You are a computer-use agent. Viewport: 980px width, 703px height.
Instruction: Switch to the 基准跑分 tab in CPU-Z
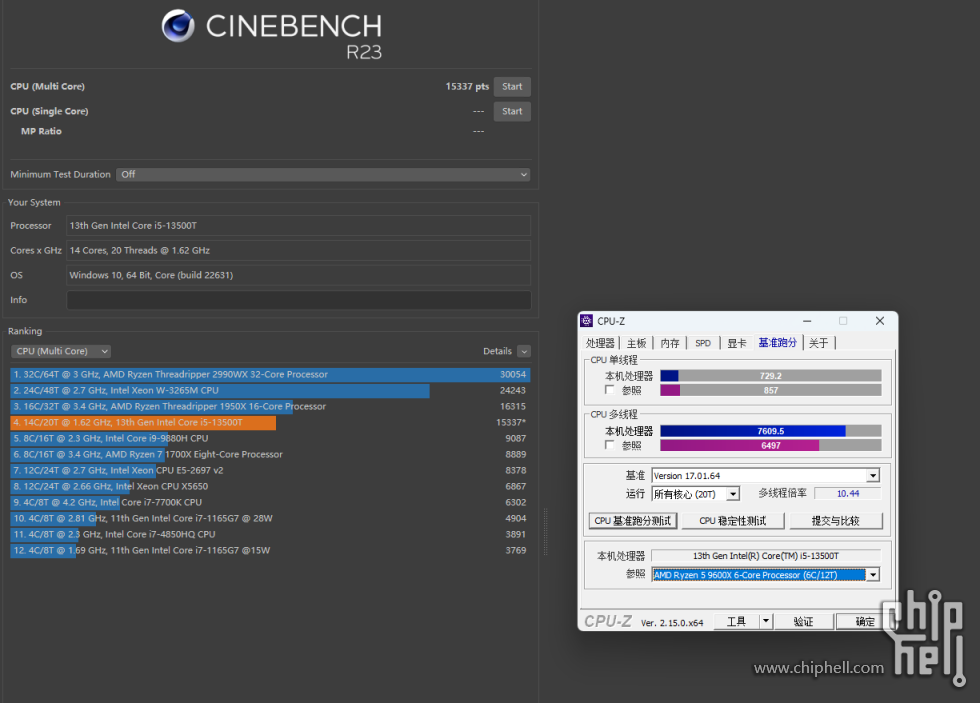point(778,342)
